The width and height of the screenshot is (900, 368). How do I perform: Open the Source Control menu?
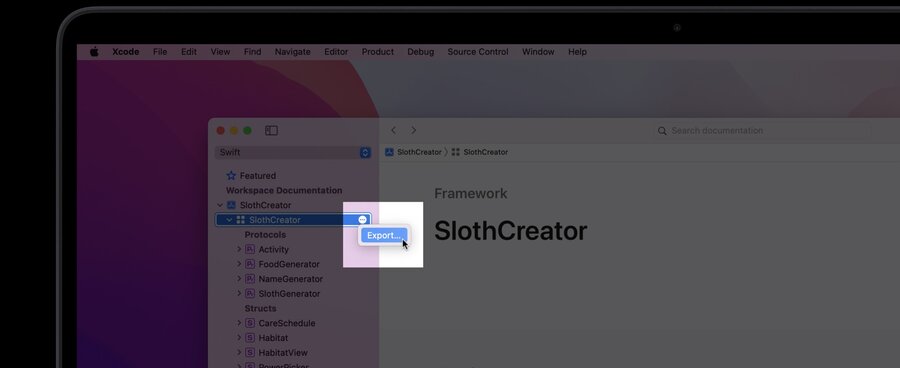[x=478, y=52]
